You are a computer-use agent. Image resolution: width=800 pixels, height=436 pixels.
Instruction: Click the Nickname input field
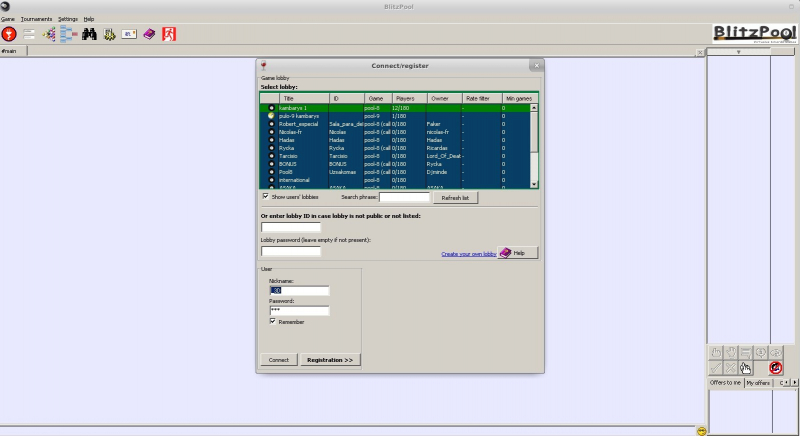pos(299,291)
